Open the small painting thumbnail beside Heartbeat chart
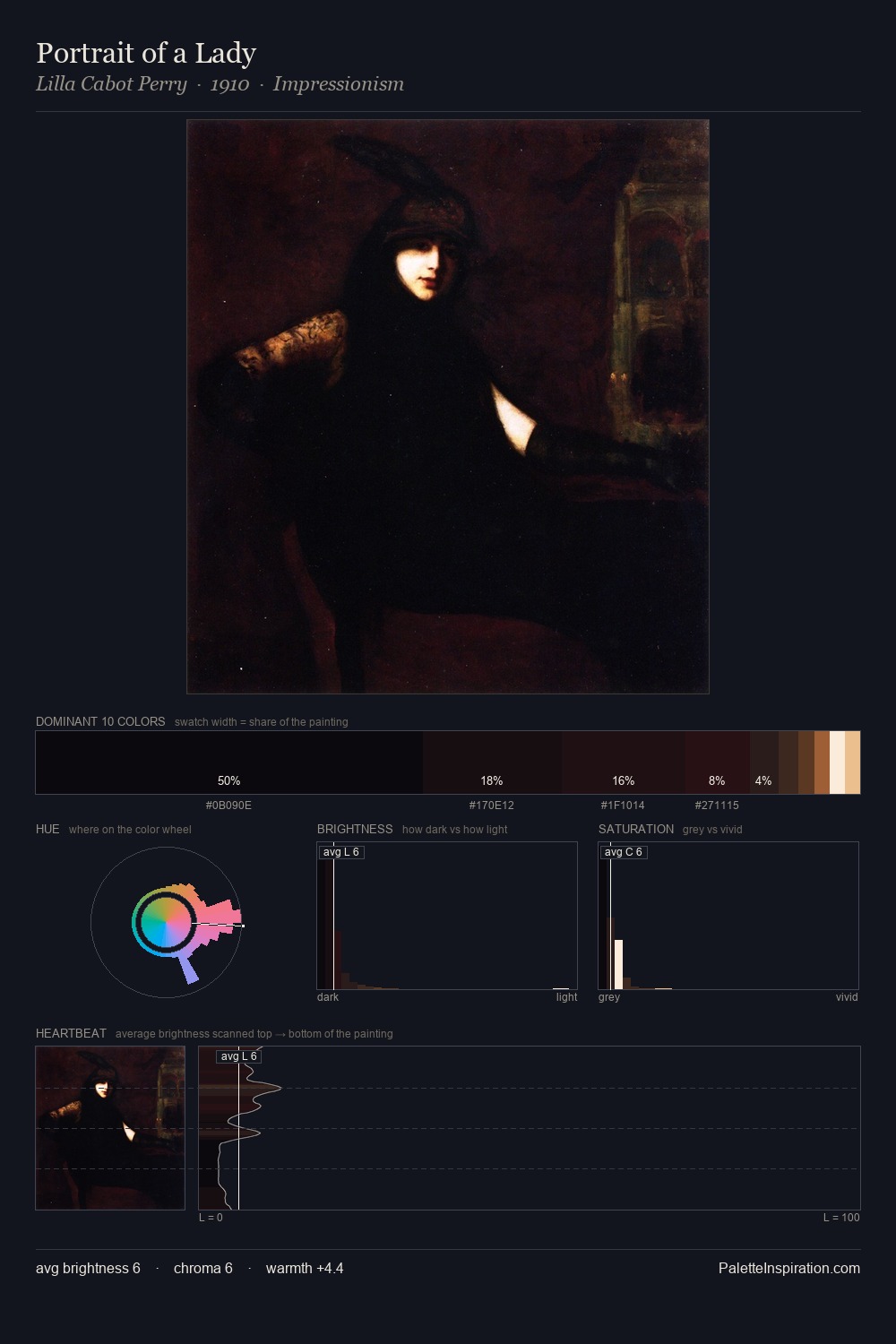Viewport: 896px width, 1344px height. point(110,1128)
